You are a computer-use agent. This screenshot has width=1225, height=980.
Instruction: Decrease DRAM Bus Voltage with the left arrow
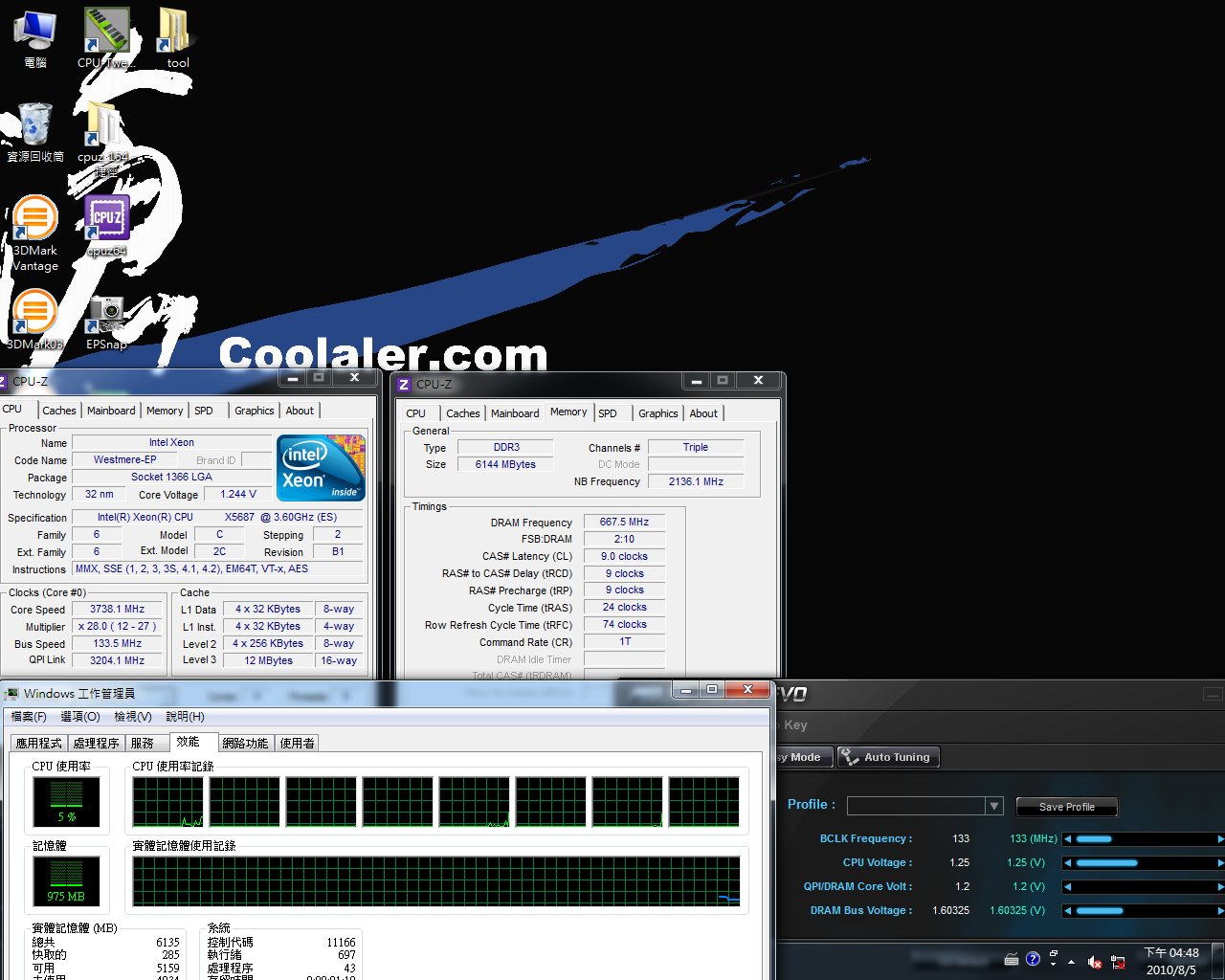point(1068,911)
